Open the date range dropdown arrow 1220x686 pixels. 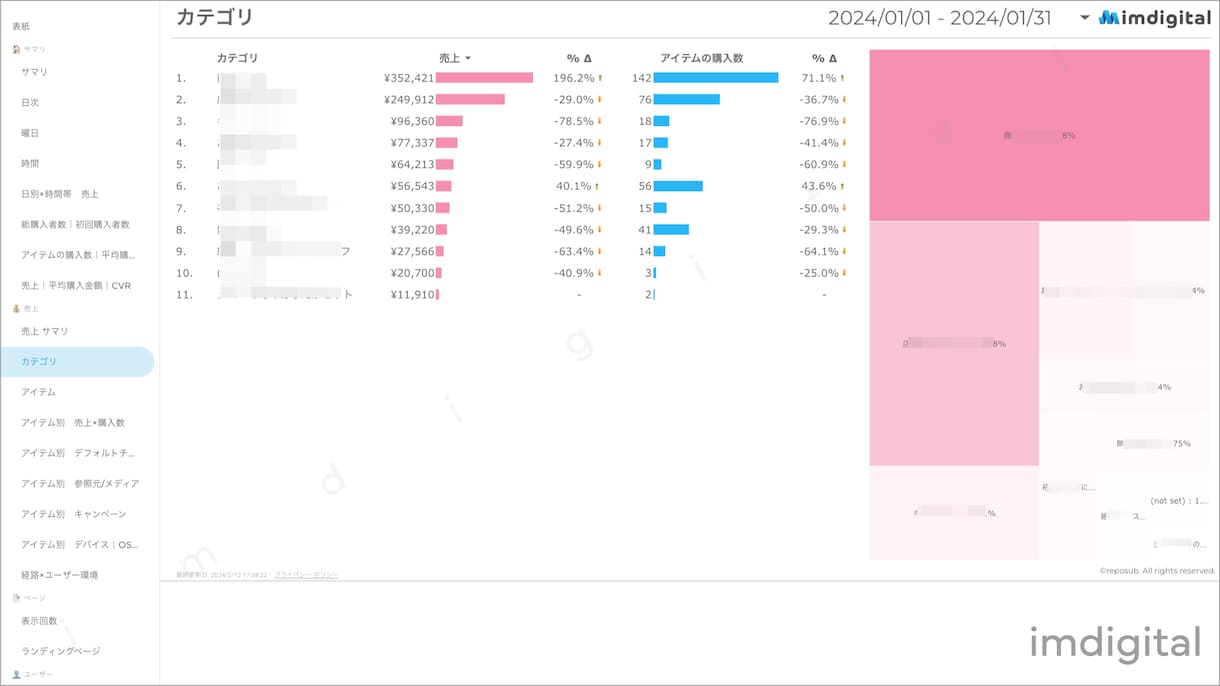coord(1085,18)
